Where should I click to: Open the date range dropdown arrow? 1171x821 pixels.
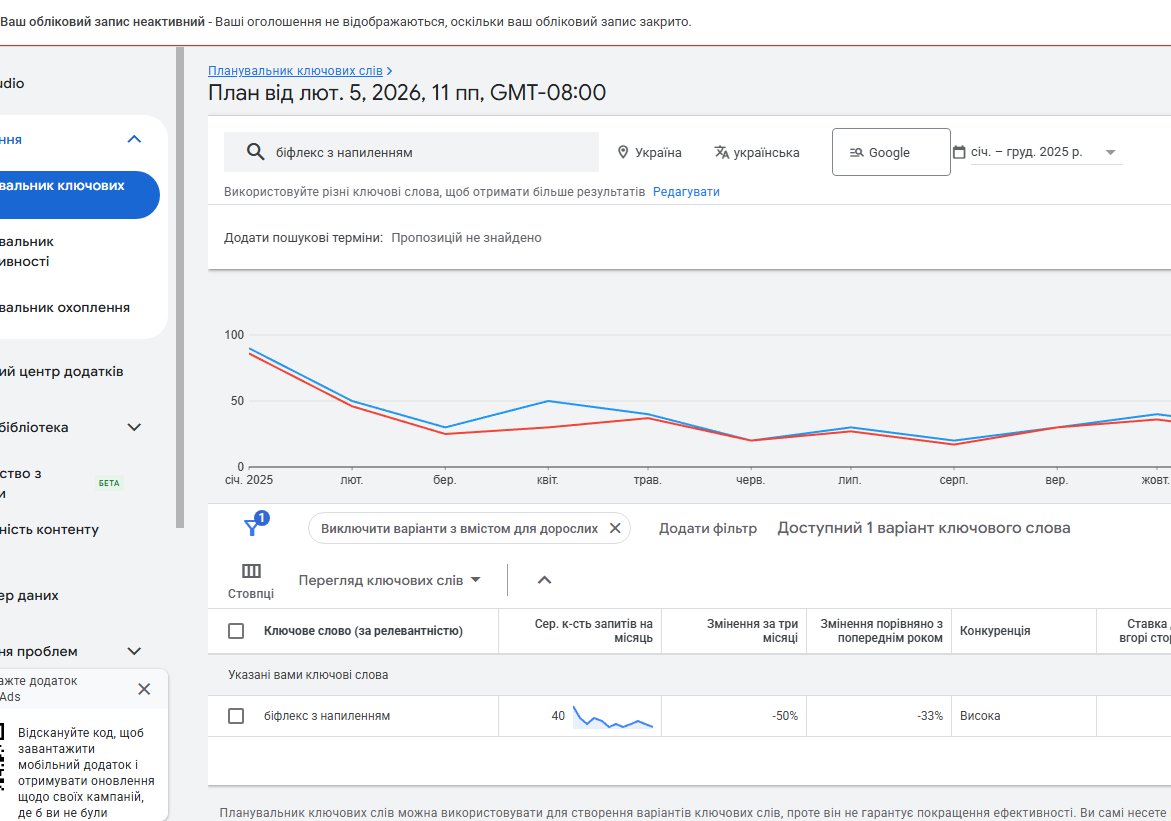[1110, 153]
